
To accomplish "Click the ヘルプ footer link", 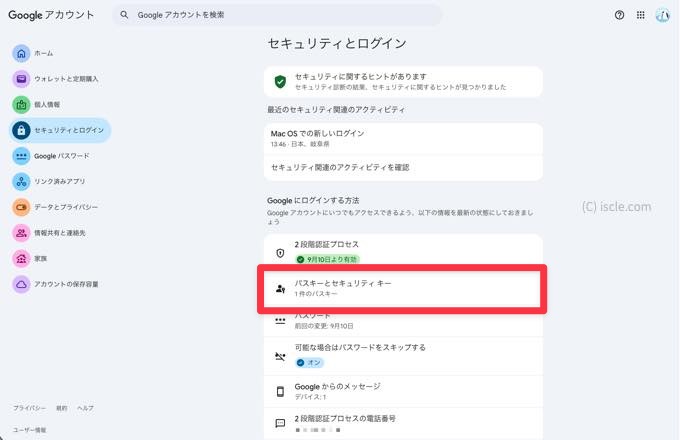I will 85,408.
